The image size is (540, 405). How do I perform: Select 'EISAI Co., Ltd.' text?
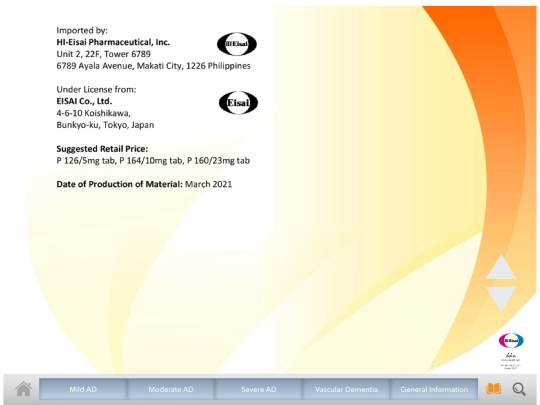84,101
